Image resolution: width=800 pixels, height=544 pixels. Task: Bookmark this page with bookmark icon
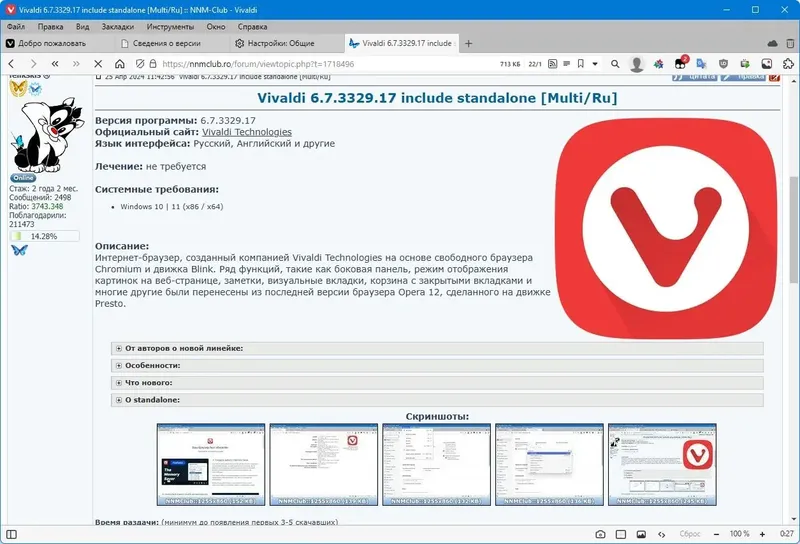pyautogui.click(x=581, y=64)
